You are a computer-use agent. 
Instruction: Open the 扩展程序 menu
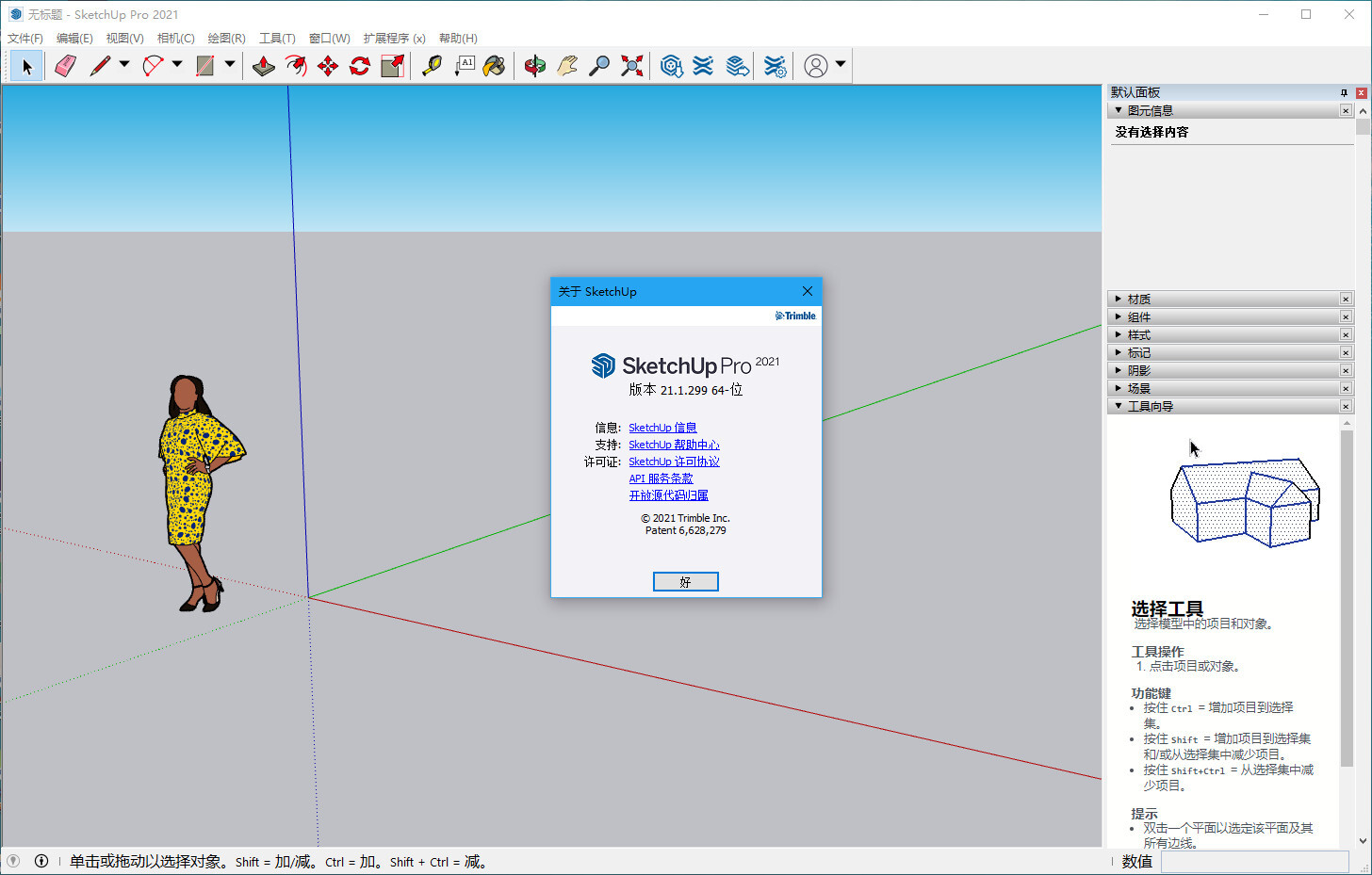tap(394, 39)
